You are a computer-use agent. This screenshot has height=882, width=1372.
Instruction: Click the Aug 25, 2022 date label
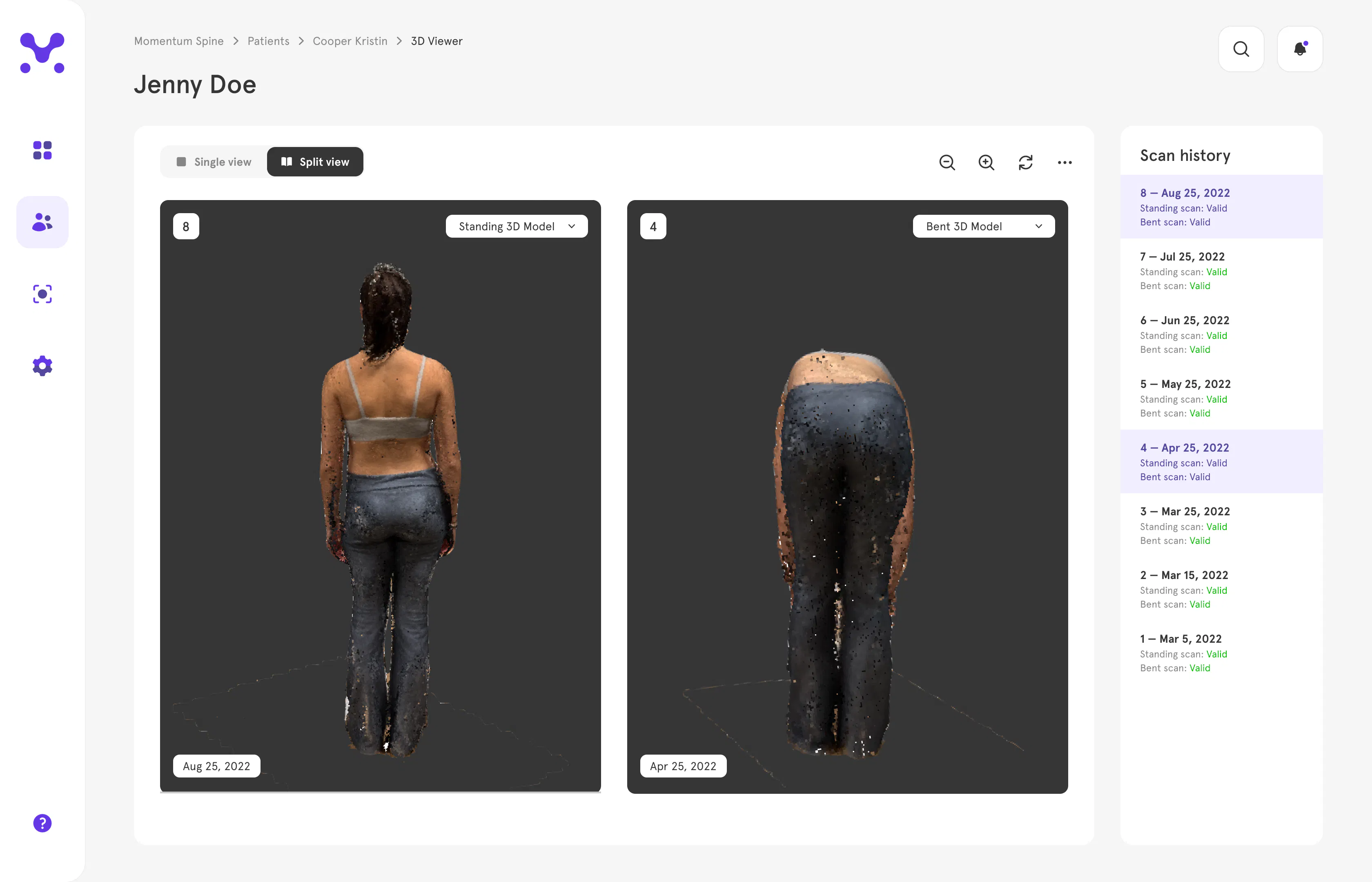pos(216,766)
